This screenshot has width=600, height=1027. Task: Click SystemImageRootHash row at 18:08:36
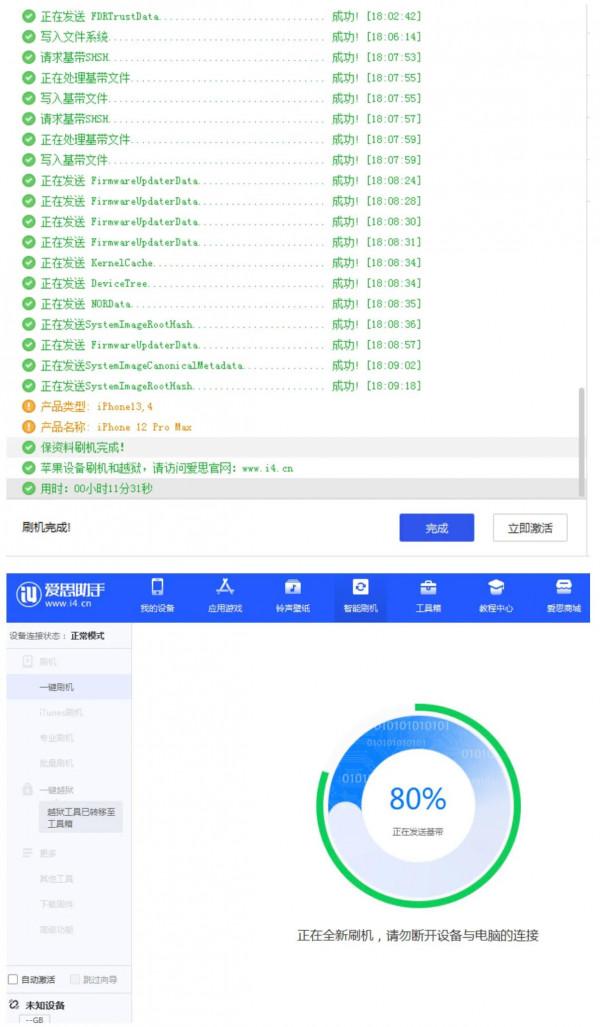click(221, 324)
